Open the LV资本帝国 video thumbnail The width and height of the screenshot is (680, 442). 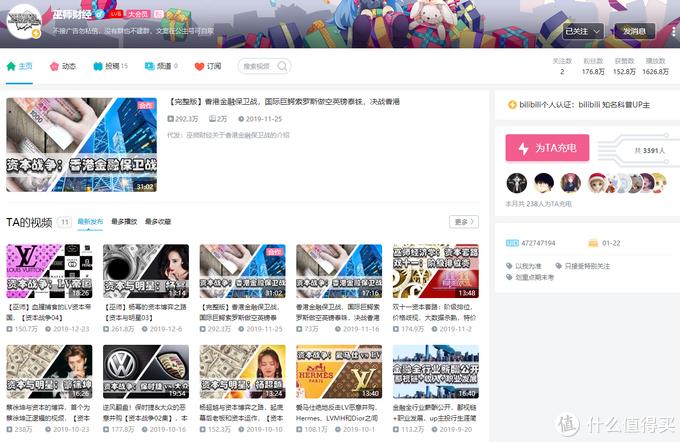coord(49,271)
